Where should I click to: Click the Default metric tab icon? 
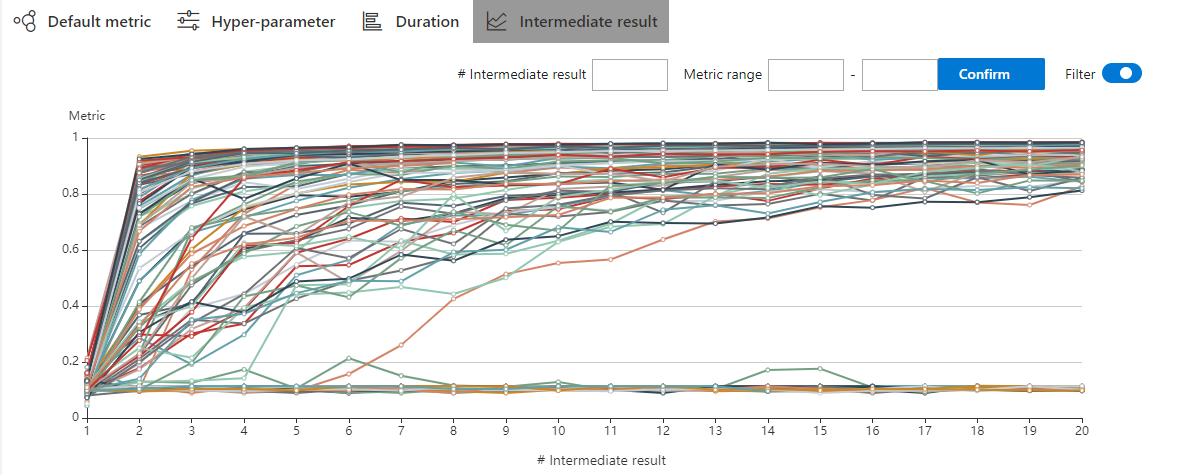(x=25, y=21)
